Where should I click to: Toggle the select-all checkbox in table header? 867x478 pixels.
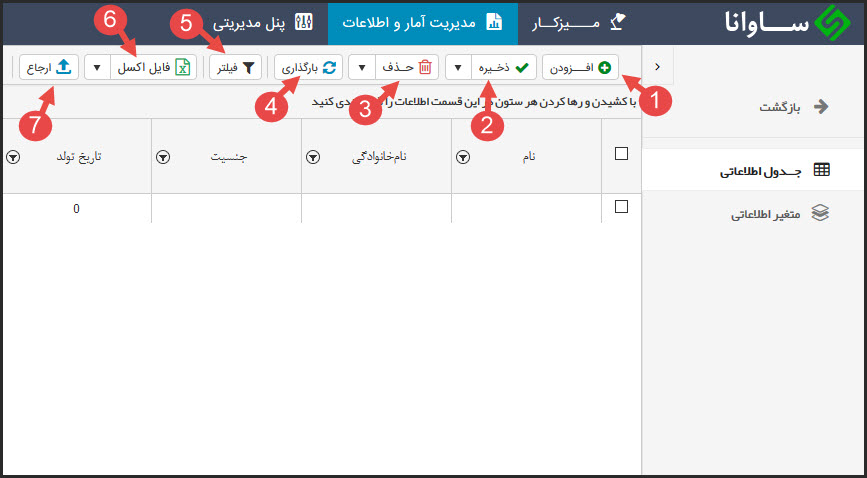[621, 154]
